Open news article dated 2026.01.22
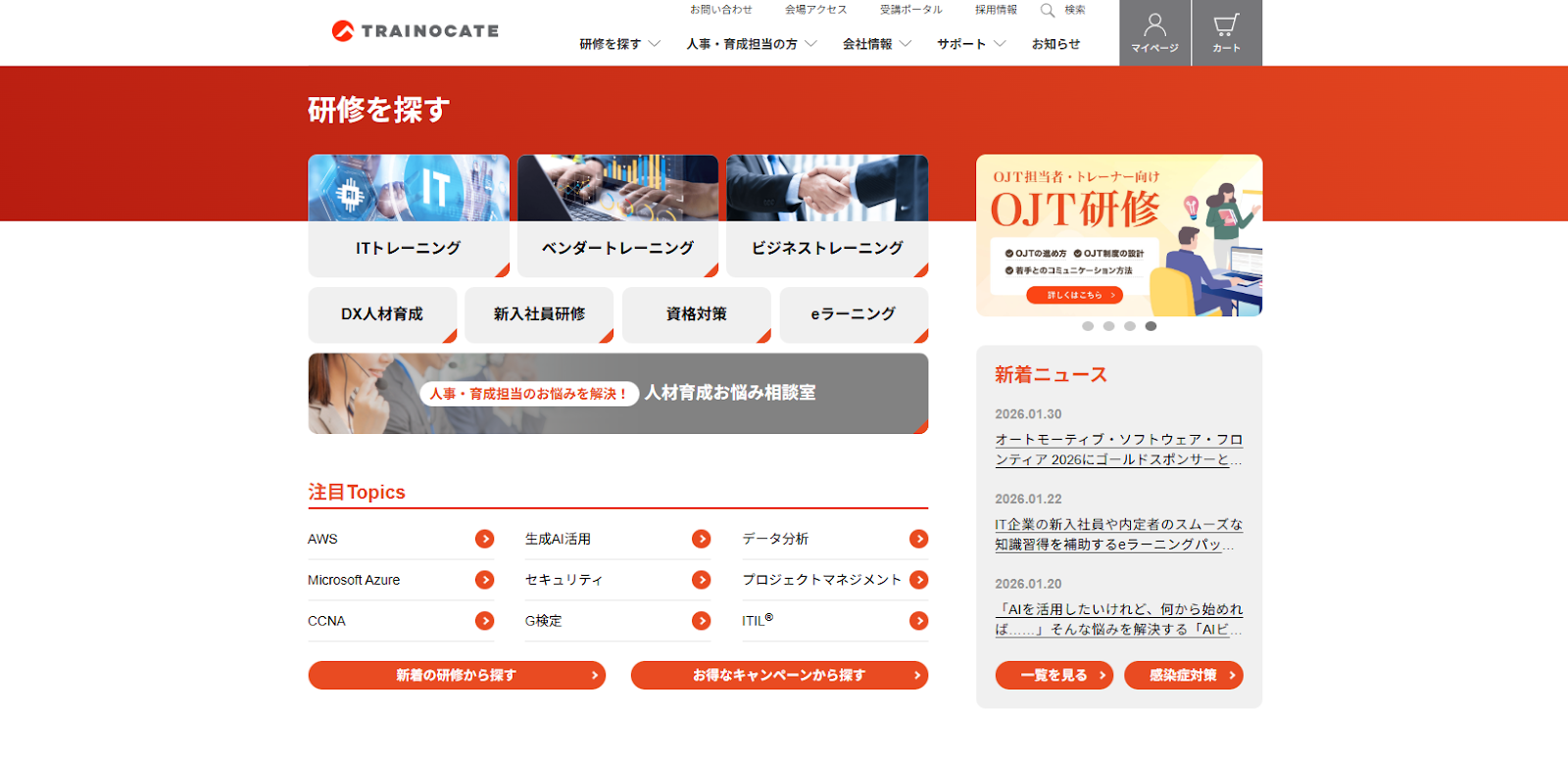The image size is (1568, 761). click(x=1119, y=534)
